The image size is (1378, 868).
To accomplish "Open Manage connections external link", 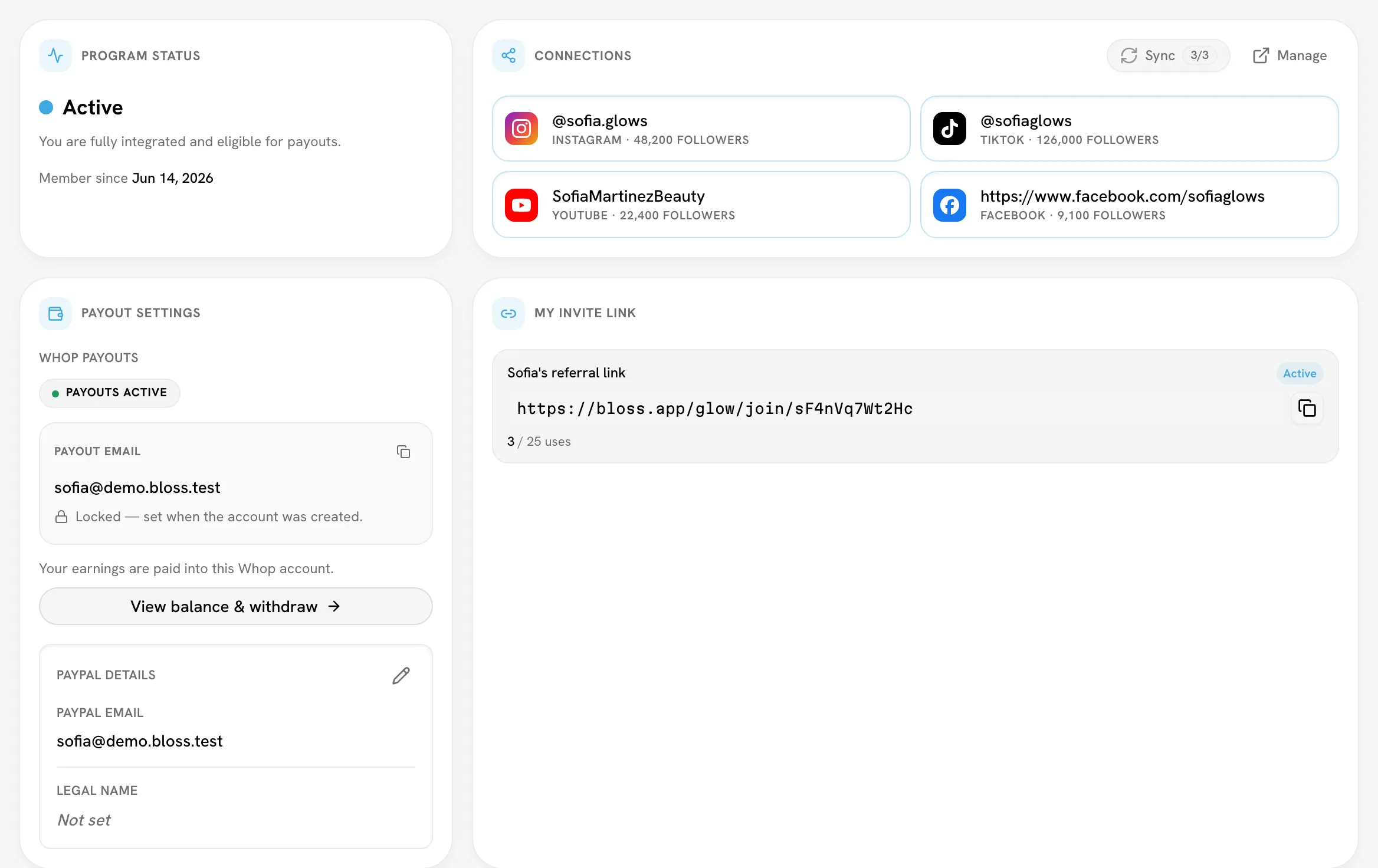I will pos(1290,55).
